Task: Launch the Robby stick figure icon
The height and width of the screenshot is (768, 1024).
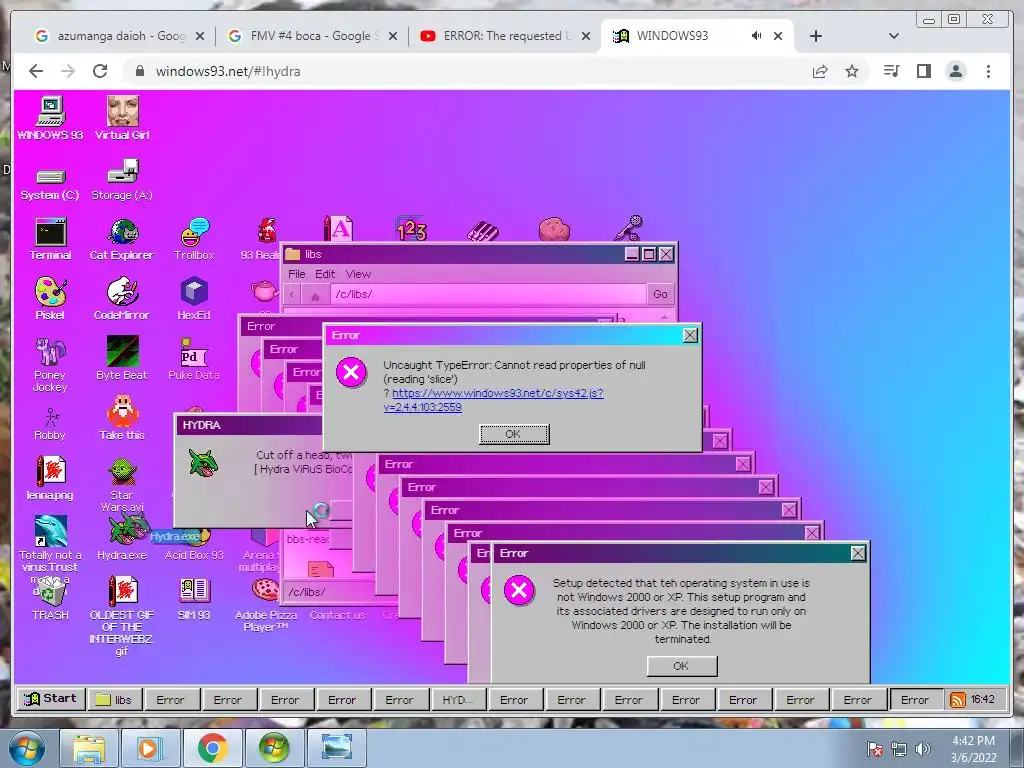Action: point(50,424)
